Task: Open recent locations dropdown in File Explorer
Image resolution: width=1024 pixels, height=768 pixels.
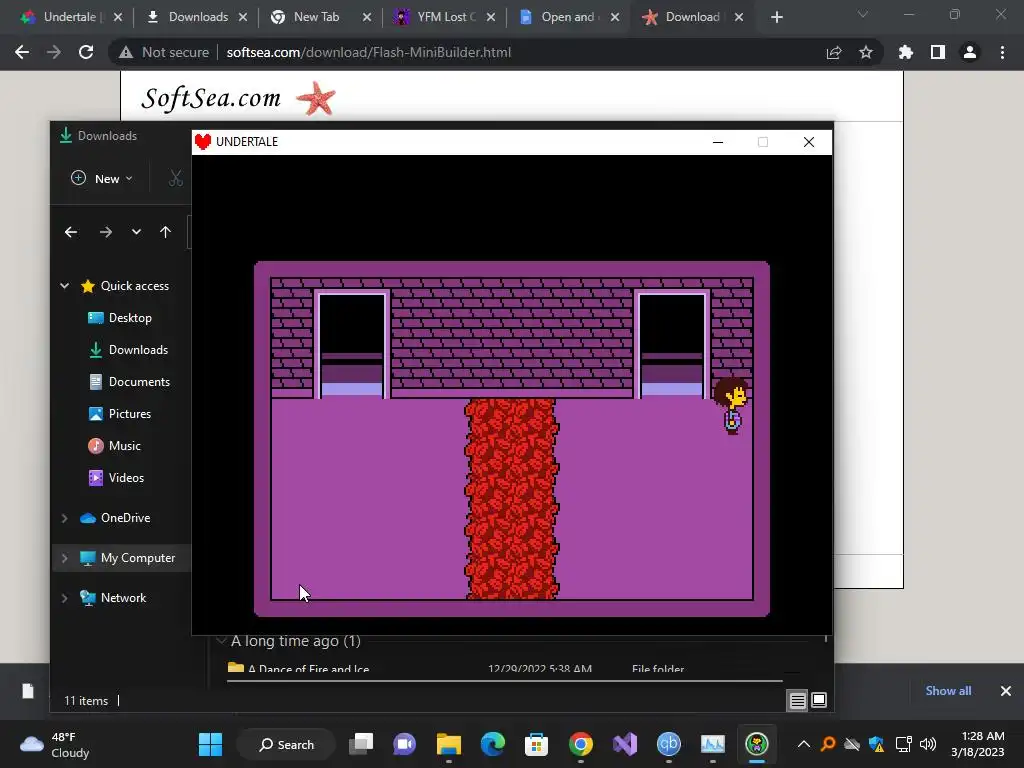Action: click(136, 232)
